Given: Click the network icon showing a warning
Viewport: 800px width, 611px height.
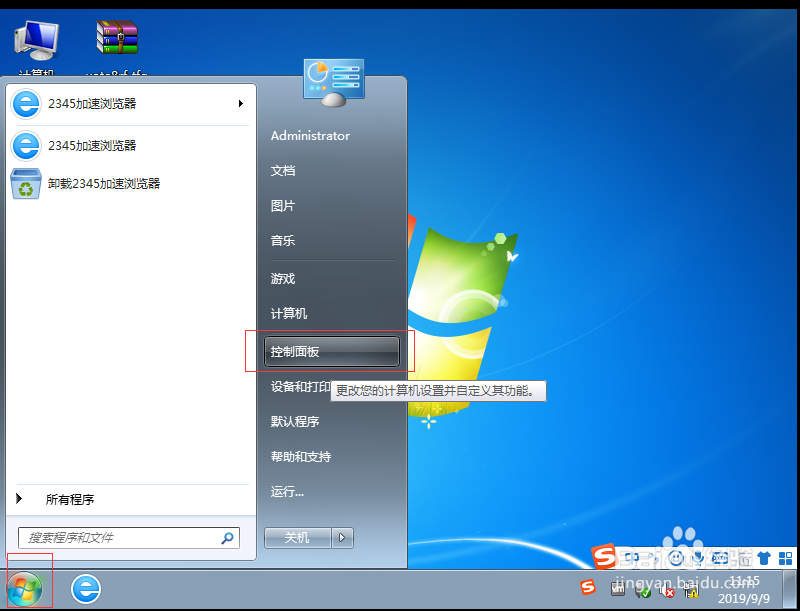Looking at the screenshot, I should [x=692, y=590].
